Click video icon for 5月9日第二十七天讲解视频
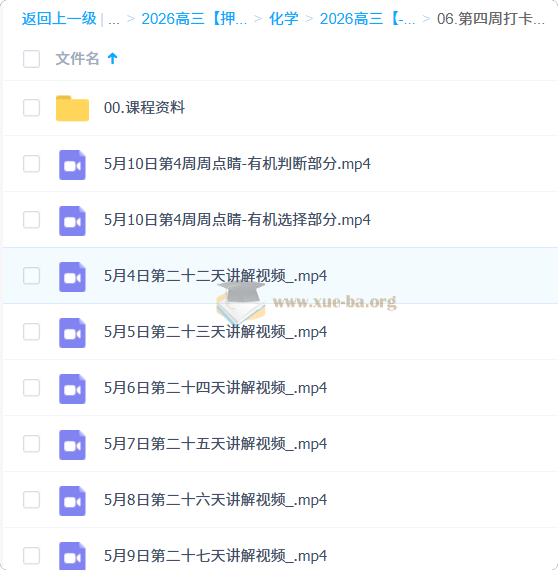Image resolution: width=558 pixels, height=570 pixels. 72,556
